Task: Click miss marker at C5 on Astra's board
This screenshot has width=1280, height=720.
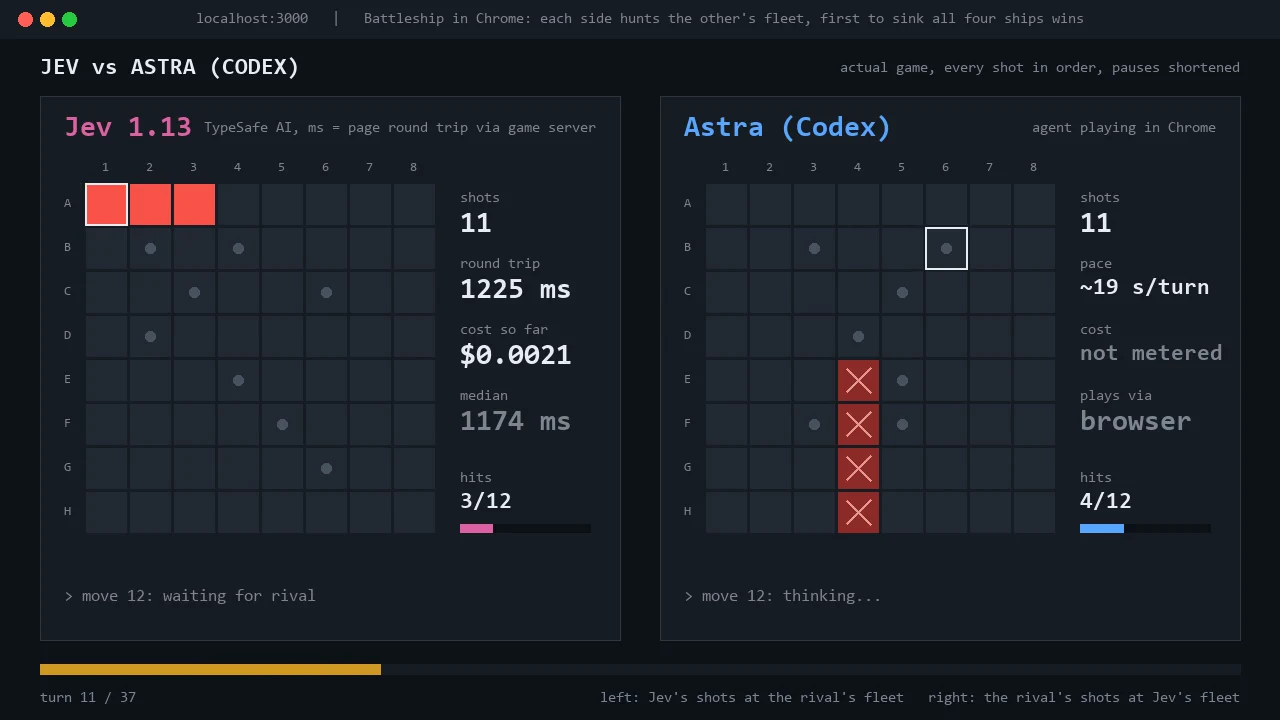Action: click(902, 292)
